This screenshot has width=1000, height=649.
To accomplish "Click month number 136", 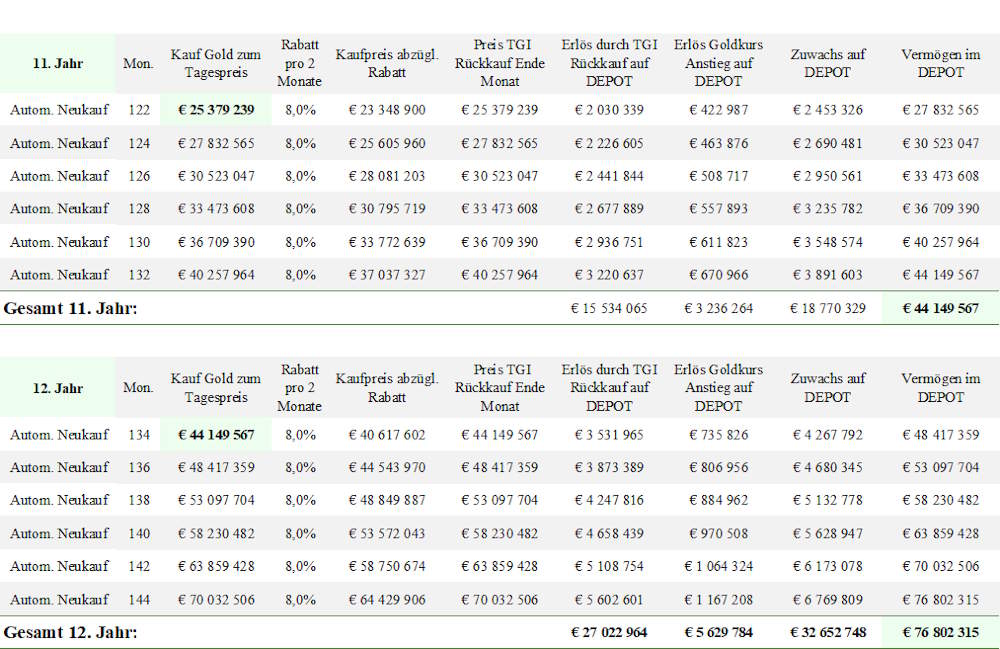I will coord(139,467).
